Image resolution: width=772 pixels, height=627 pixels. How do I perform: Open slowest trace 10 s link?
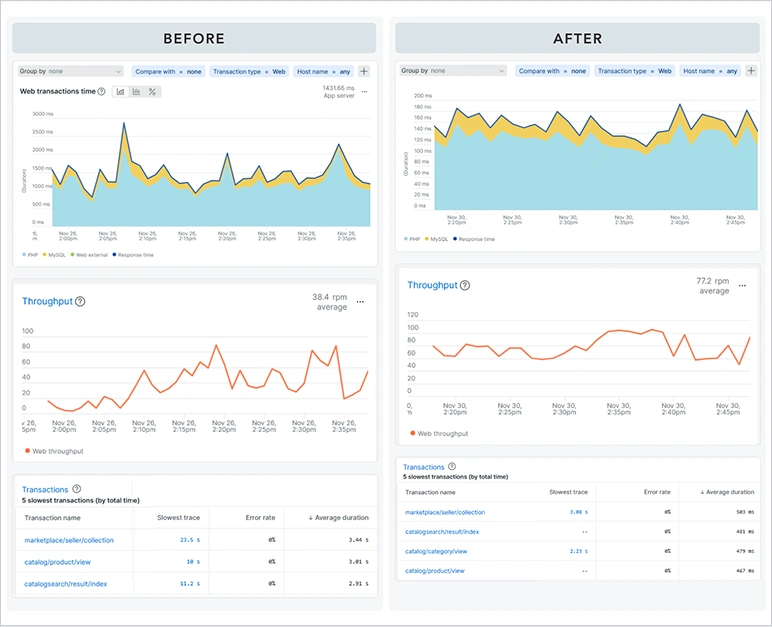pos(193,562)
